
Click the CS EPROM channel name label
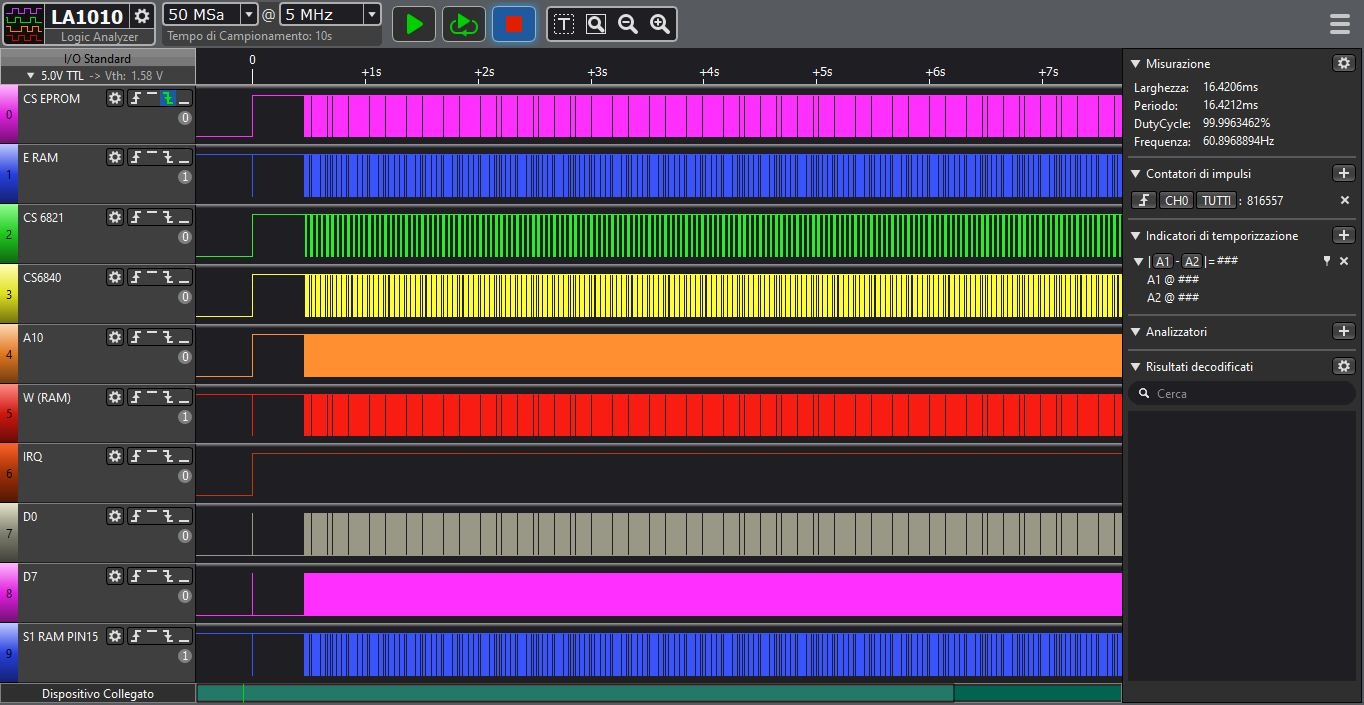[x=52, y=99]
